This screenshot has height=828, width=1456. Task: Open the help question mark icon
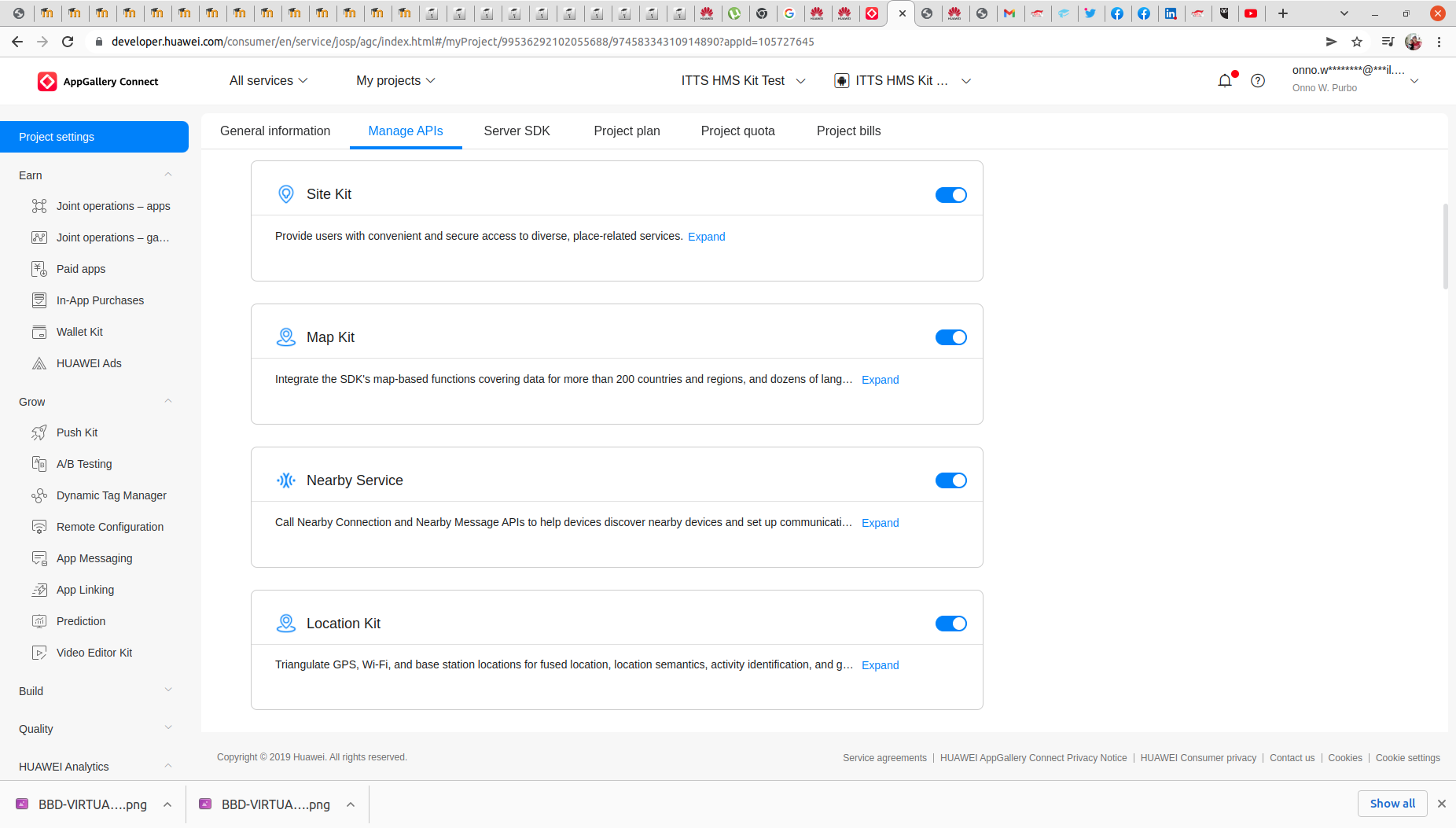(1258, 81)
